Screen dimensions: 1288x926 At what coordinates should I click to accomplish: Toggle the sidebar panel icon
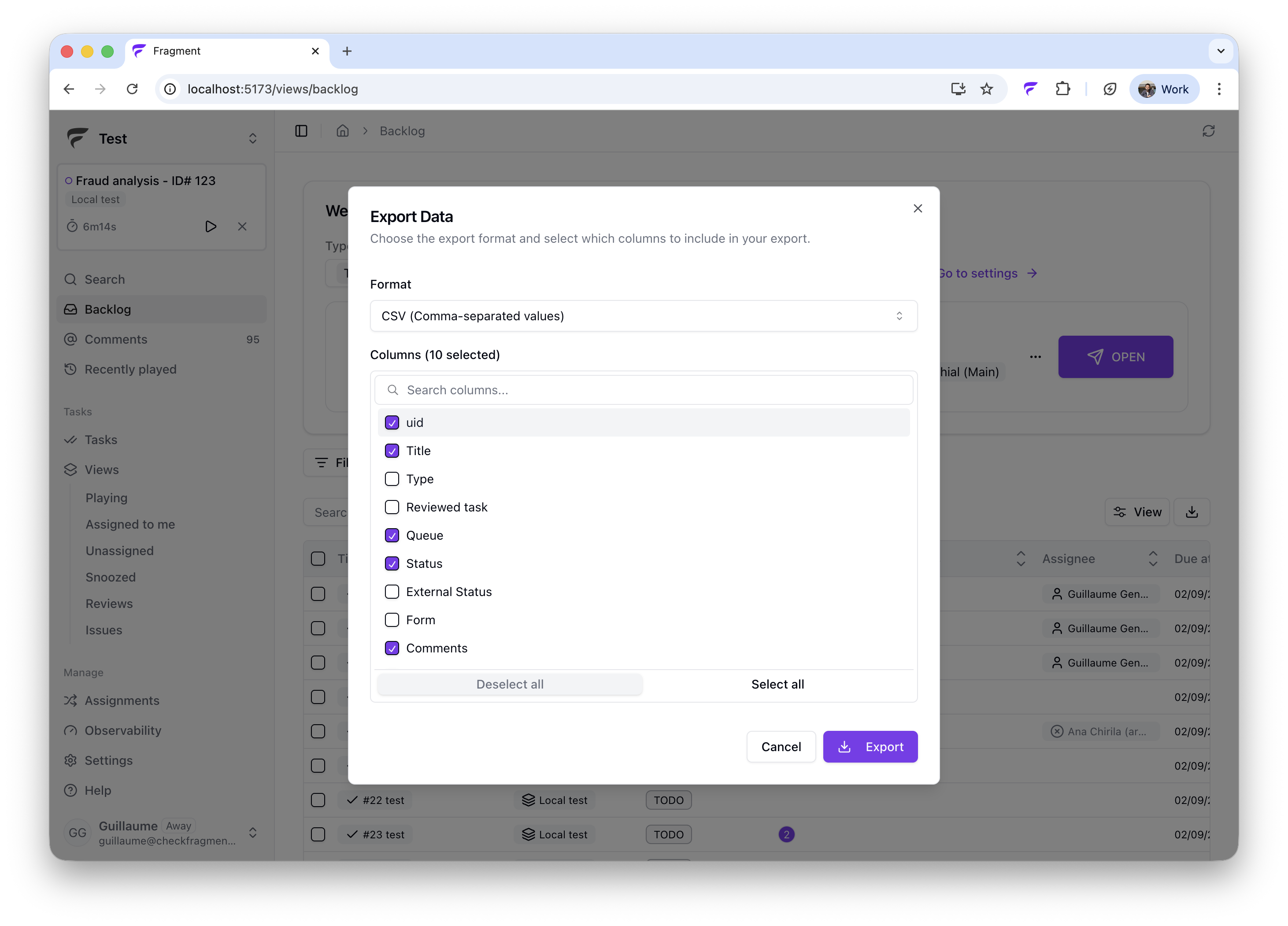(302, 131)
